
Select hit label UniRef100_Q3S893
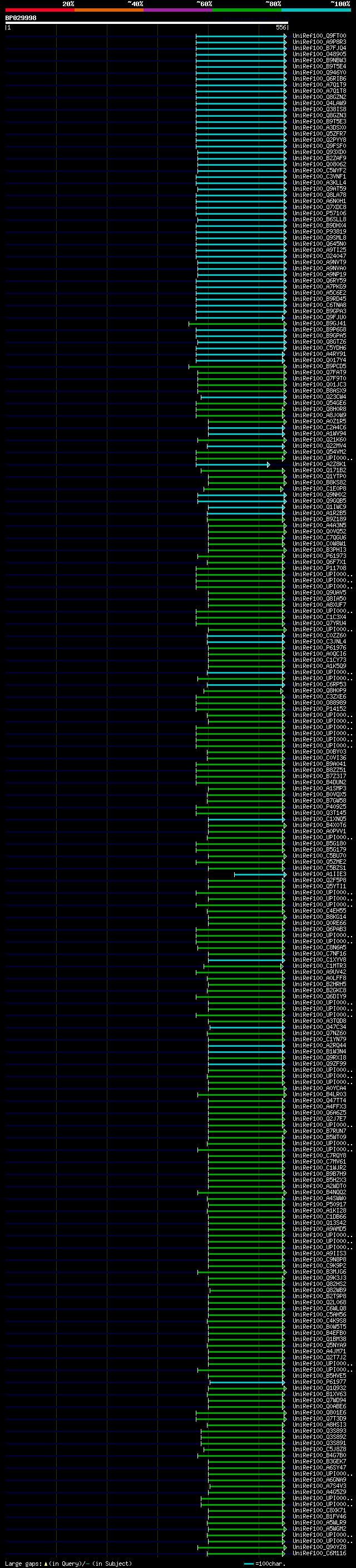tap(319, 1431)
